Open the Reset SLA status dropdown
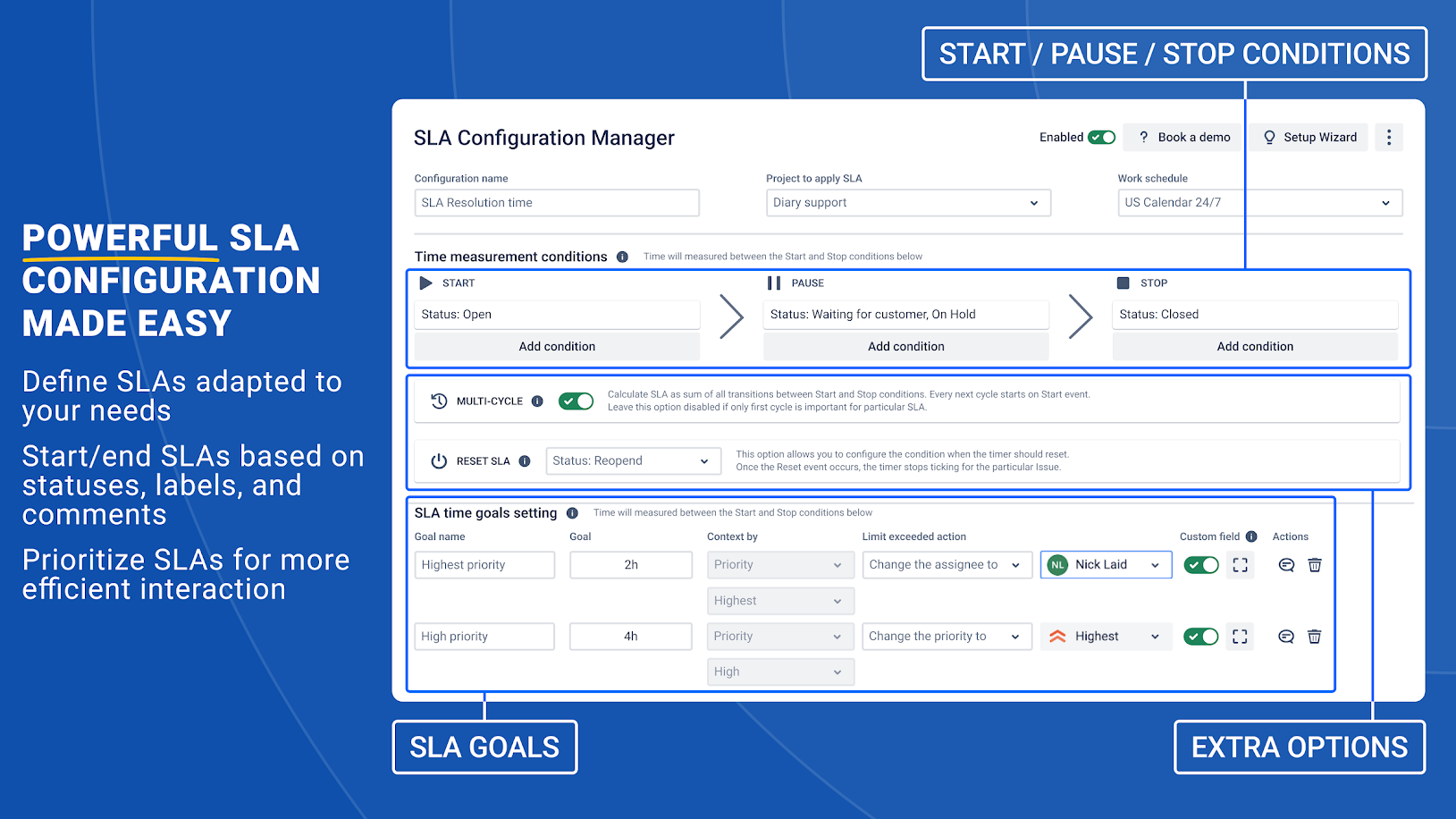 pos(632,460)
